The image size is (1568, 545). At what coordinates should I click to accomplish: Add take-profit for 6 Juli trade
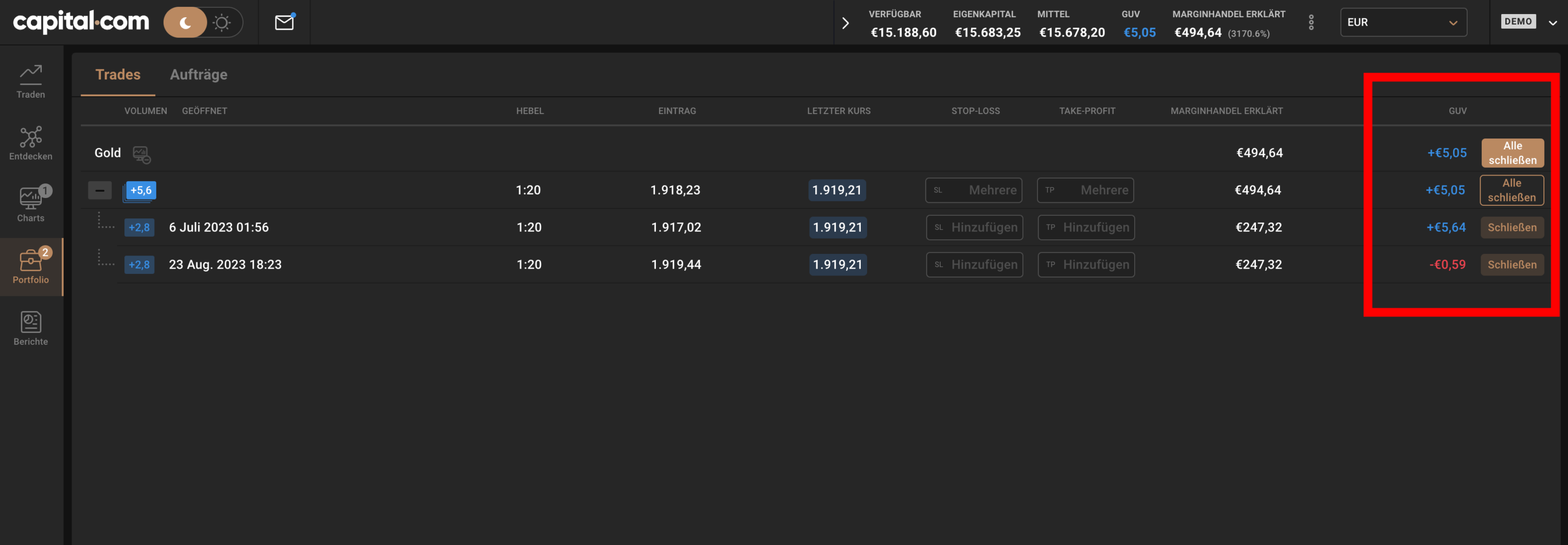[1086, 227]
